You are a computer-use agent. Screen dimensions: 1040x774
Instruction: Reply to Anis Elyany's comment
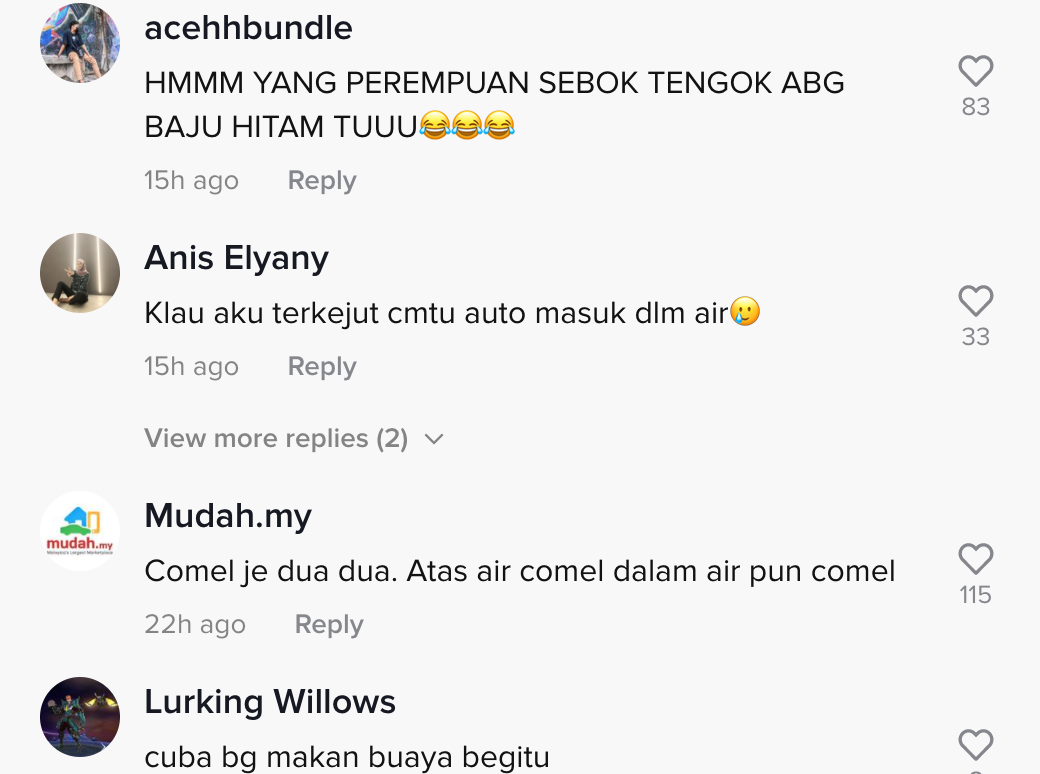click(322, 367)
